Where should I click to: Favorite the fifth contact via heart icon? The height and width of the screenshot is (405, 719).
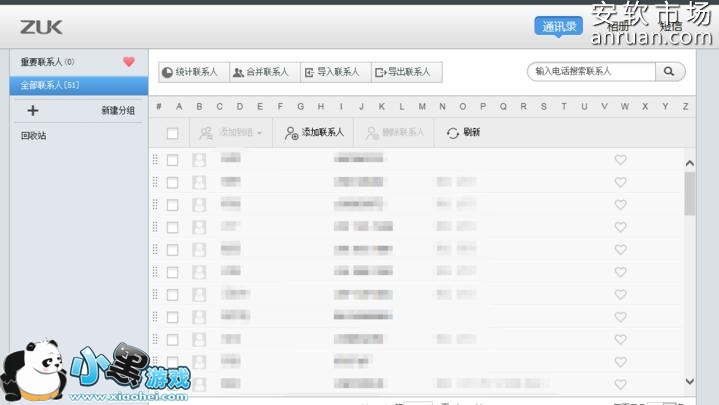coord(620,250)
